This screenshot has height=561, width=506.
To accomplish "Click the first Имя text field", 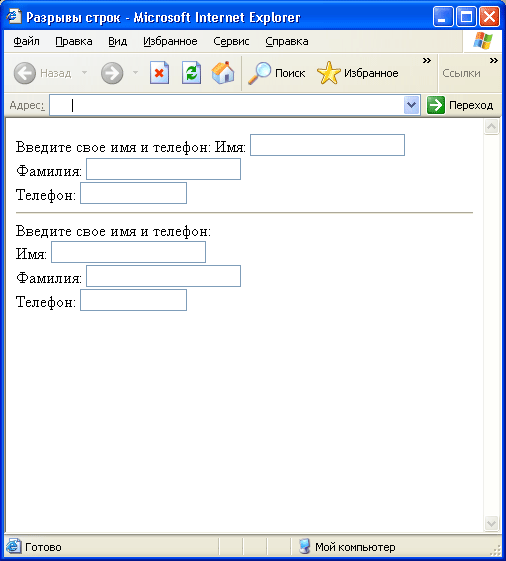I will coord(327,145).
